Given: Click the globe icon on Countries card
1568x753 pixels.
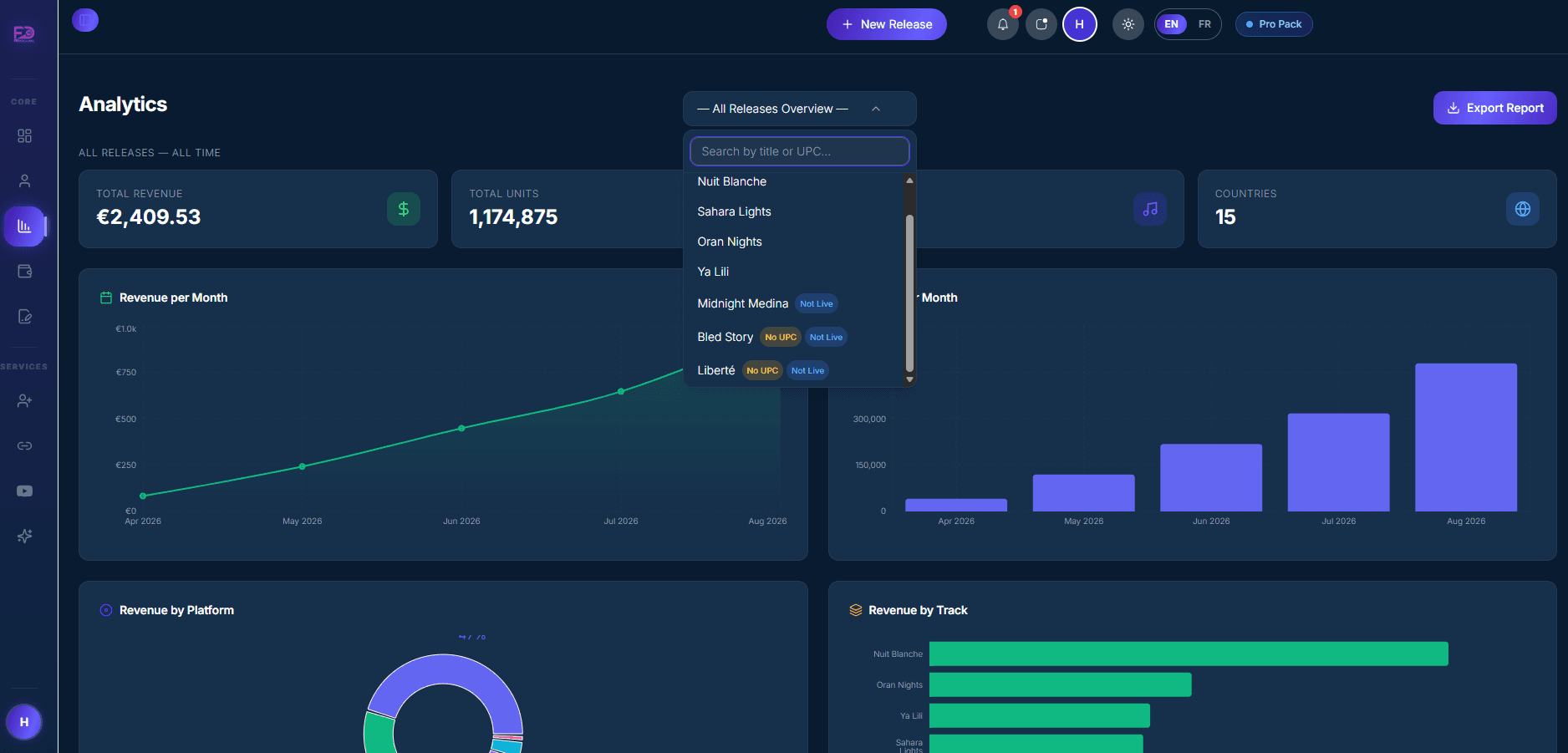Looking at the screenshot, I should click(x=1523, y=209).
